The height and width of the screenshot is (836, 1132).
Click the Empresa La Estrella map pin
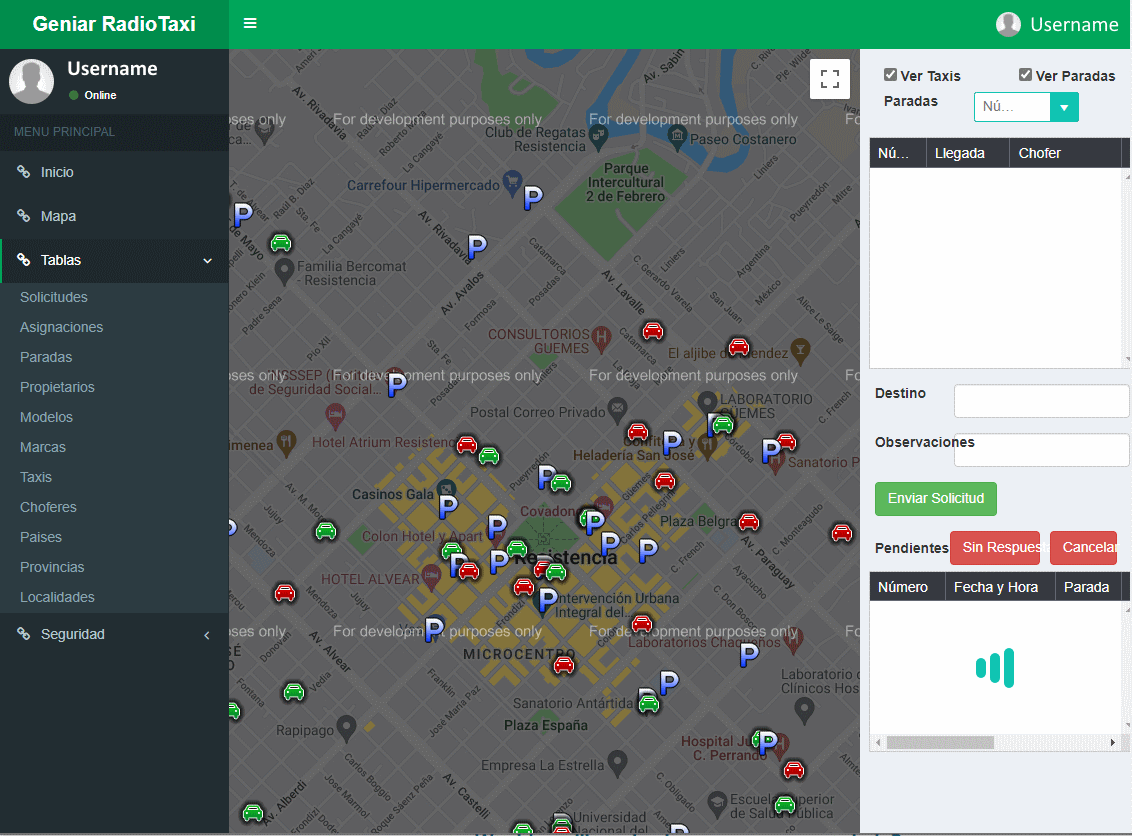point(617,762)
